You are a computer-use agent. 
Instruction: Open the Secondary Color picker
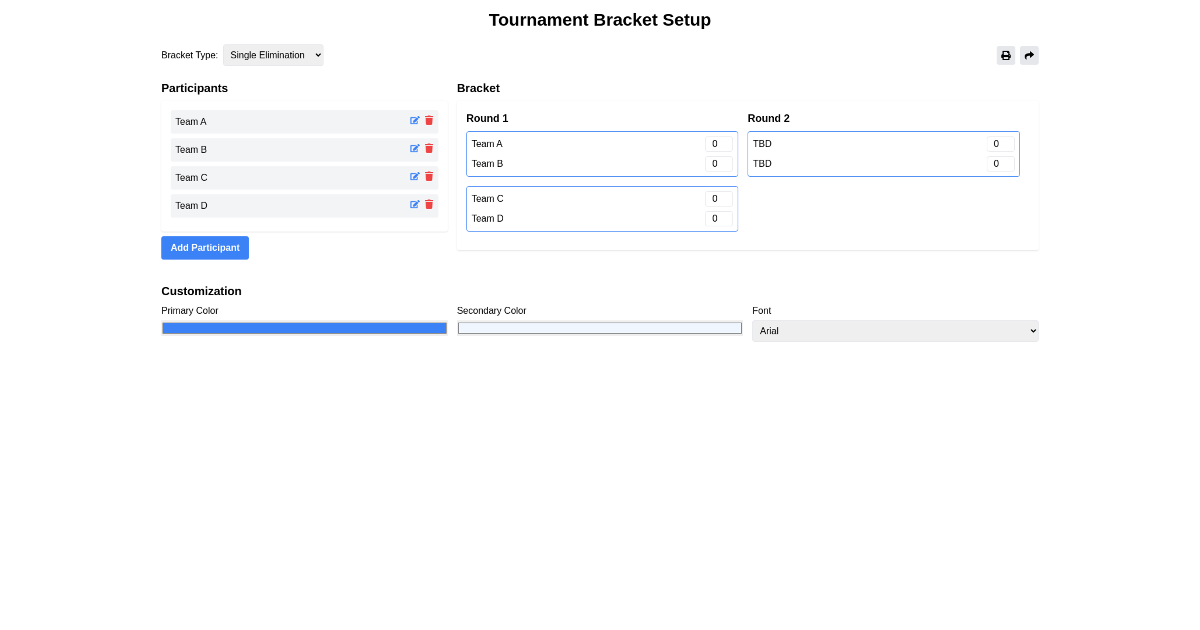click(x=599, y=327)
